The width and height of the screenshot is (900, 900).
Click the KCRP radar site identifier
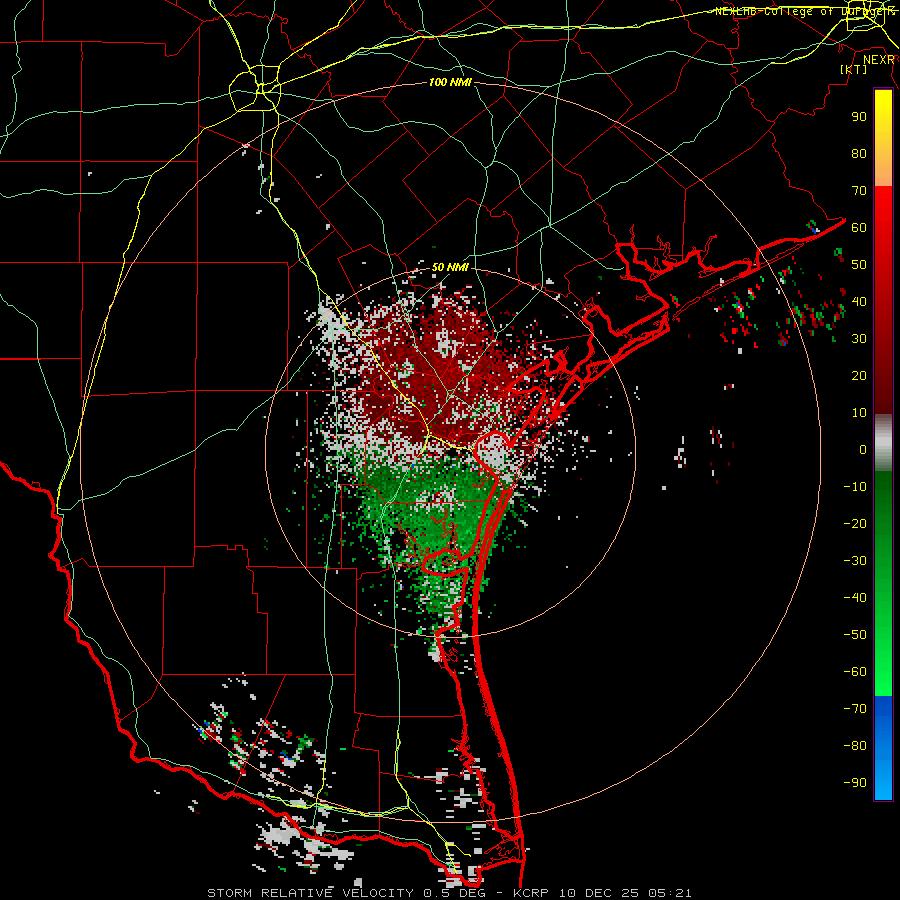[531, 893]
